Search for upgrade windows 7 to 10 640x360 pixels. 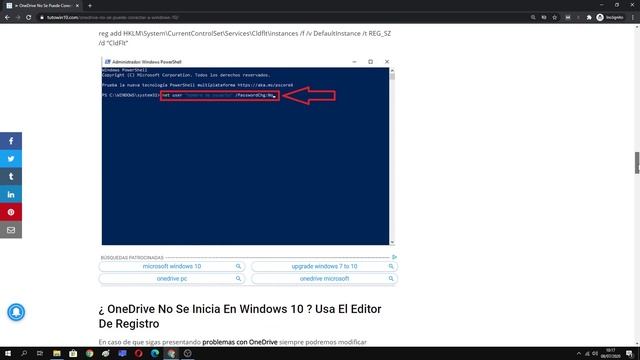(324, 266)
